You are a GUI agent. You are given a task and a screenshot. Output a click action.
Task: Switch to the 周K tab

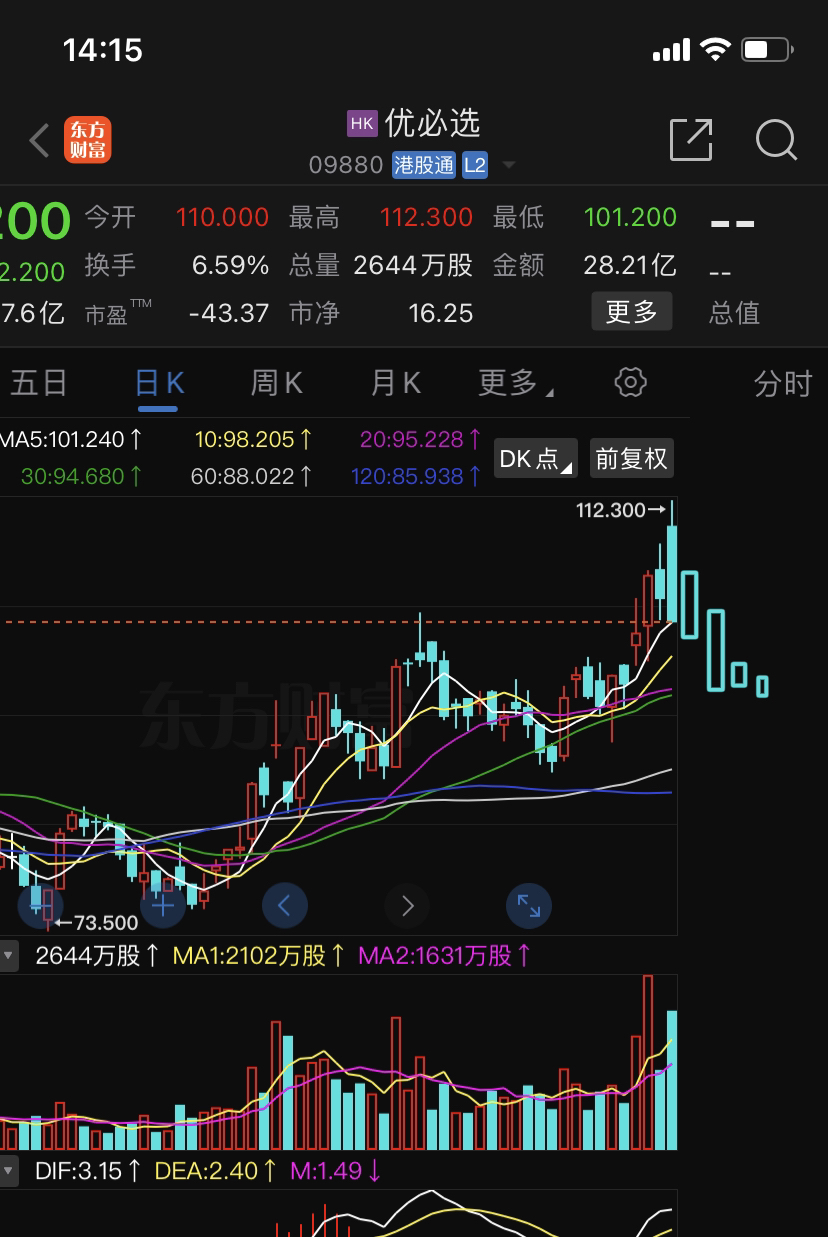276,382
